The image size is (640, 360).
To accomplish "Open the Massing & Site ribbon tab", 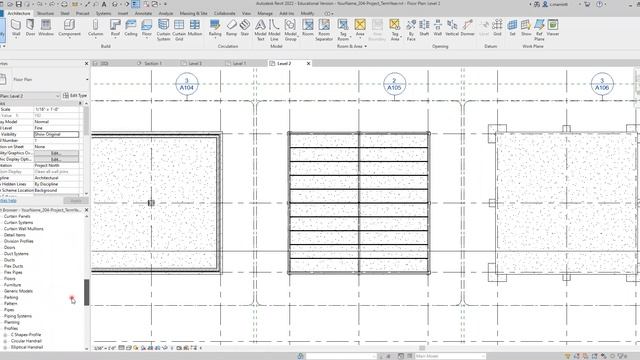I will (x=193, y=13).
